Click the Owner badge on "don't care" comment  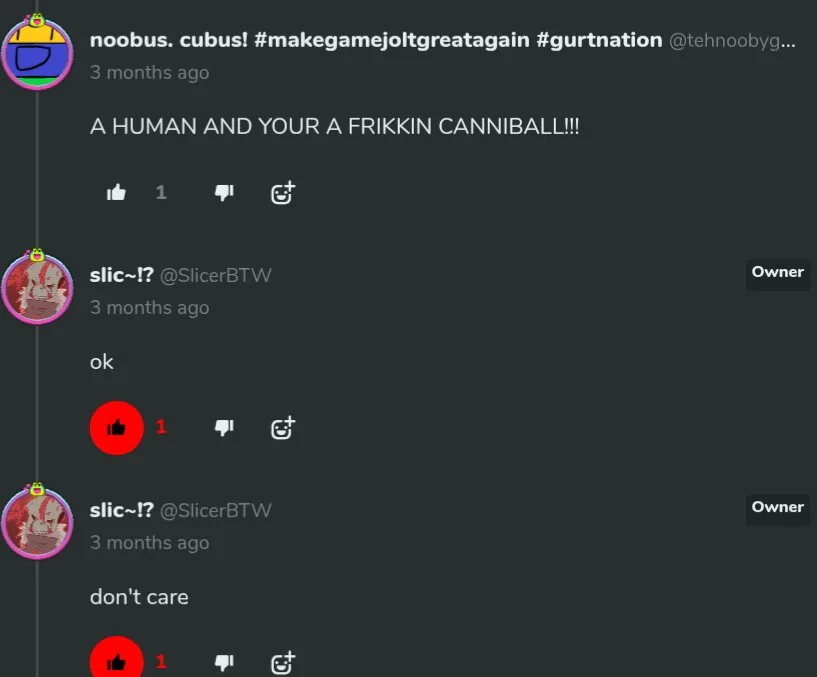coord(777,507)
